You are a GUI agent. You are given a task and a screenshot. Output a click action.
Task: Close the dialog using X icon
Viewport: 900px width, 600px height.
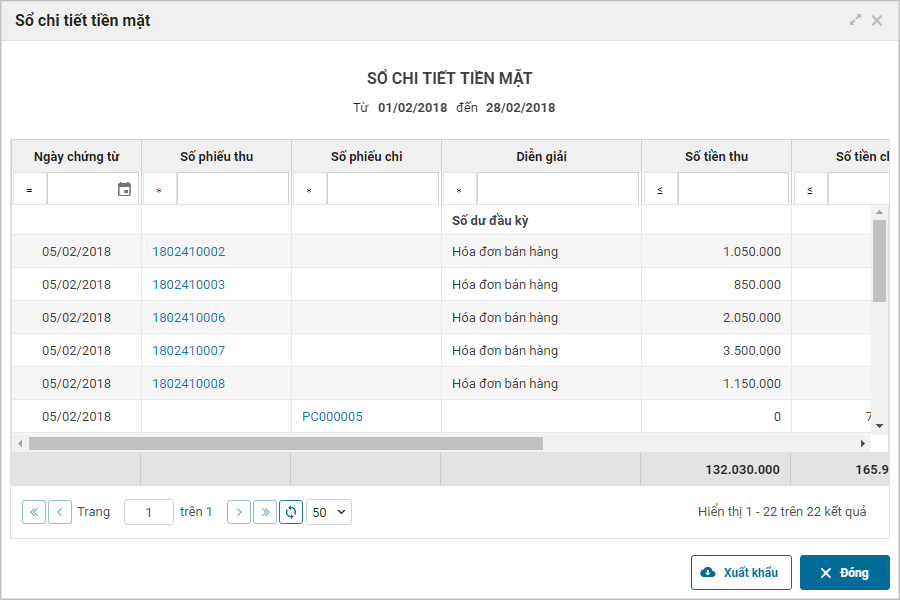[x=877, y=20]
